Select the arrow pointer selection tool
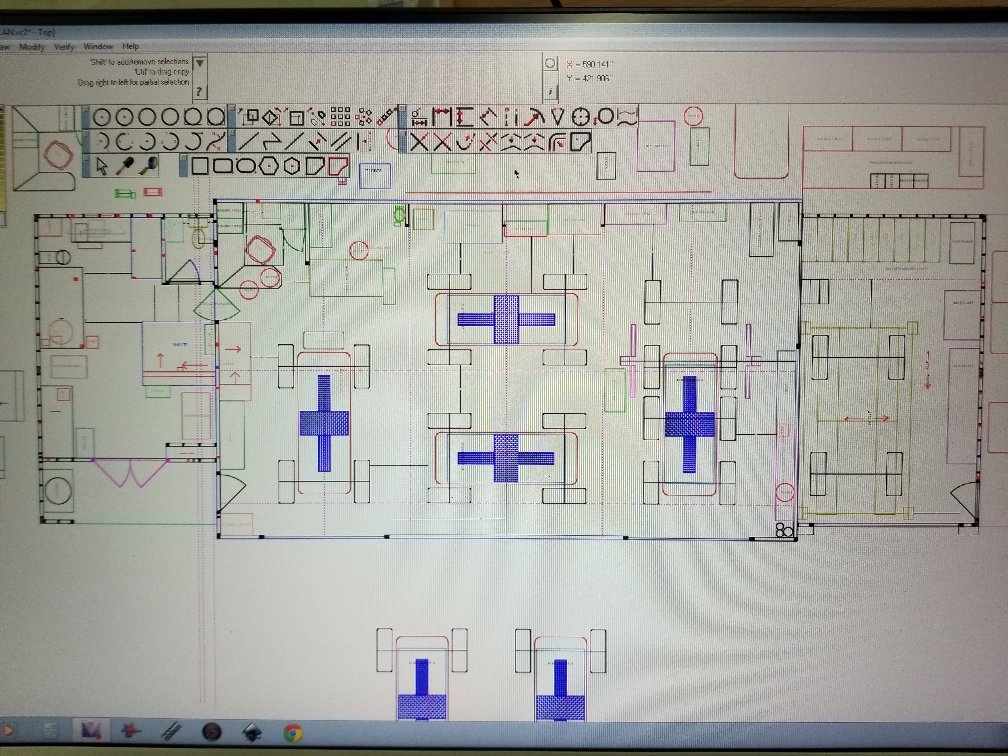 (103, 166)
